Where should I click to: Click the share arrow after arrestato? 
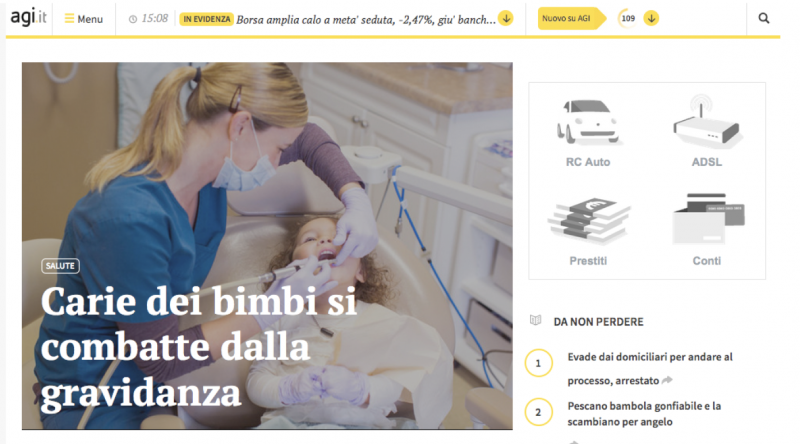(667, 380)
